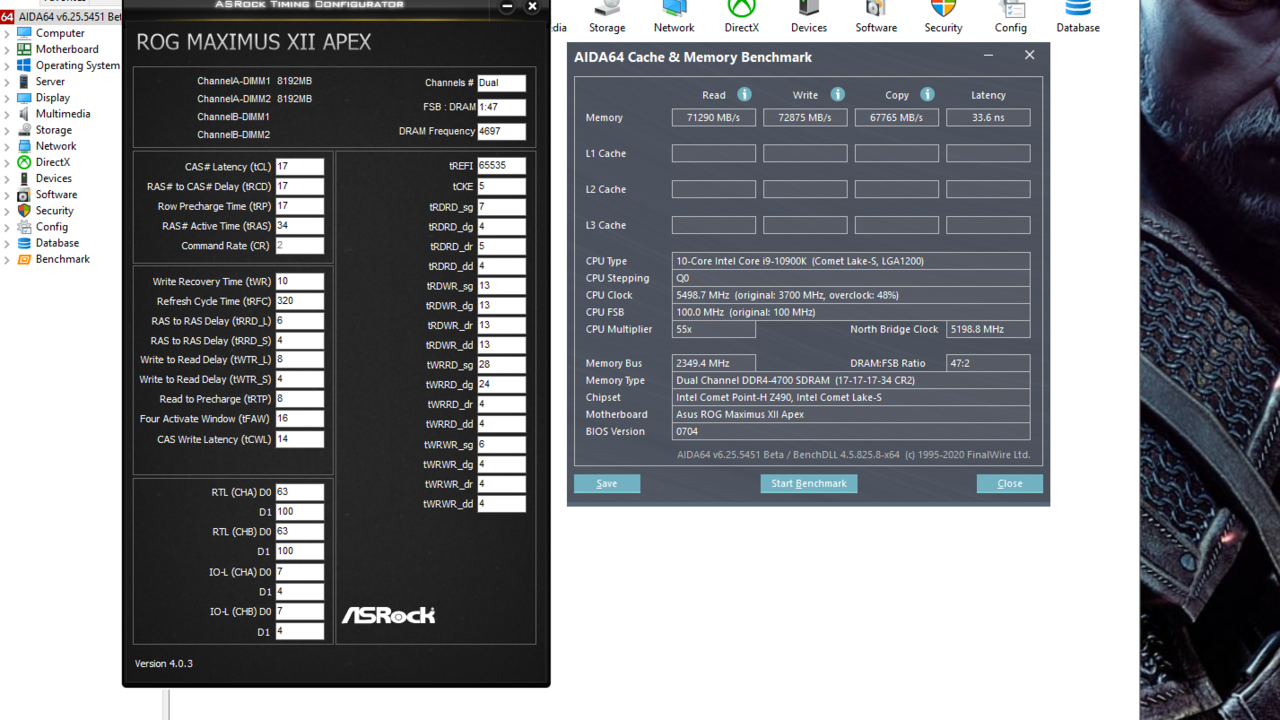Click the Software tree icon in the sidebar
Screen dimensions: 1280x720
pos(24,194)
